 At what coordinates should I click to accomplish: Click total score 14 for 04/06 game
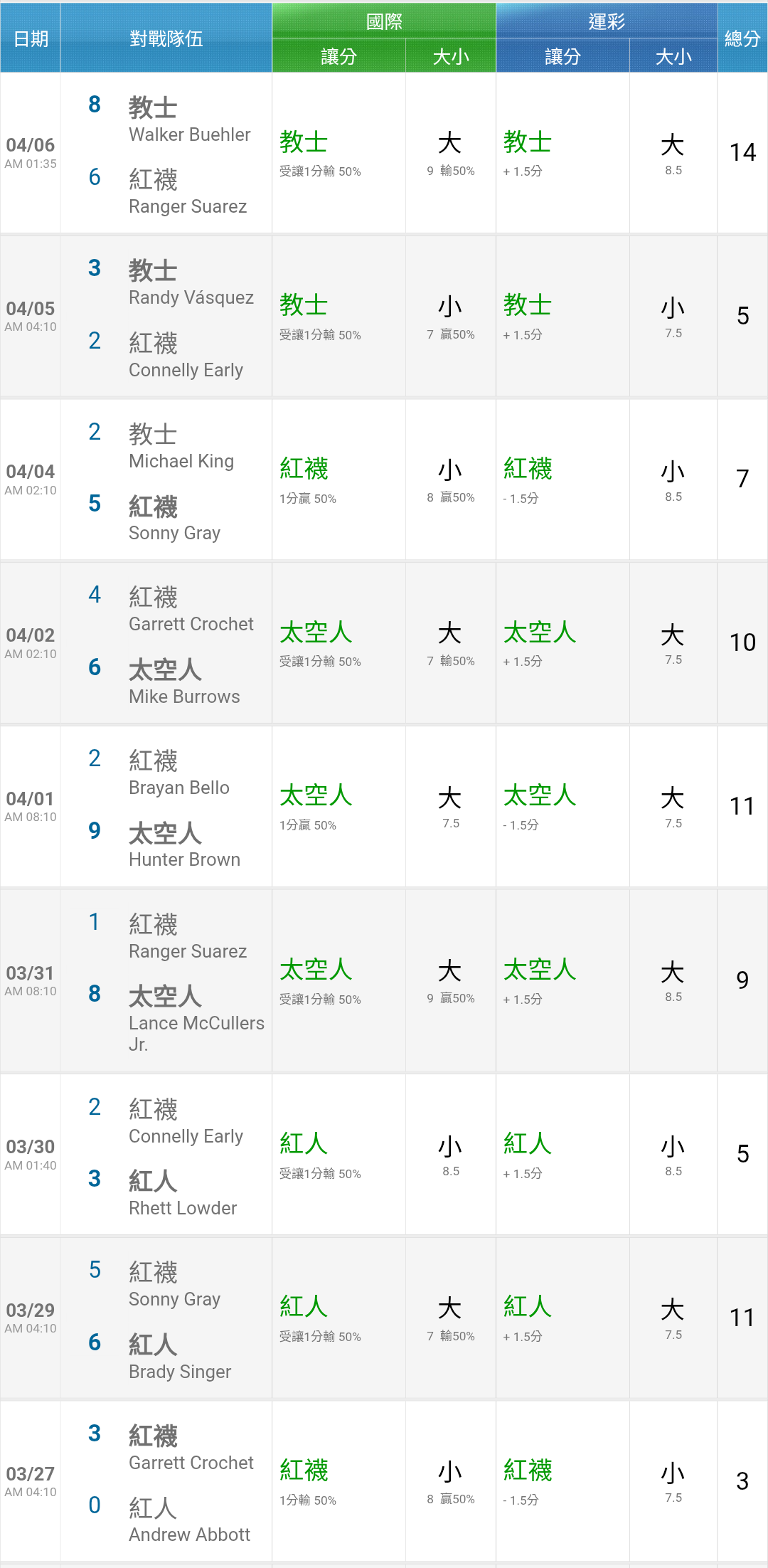[x=742, y=152]
